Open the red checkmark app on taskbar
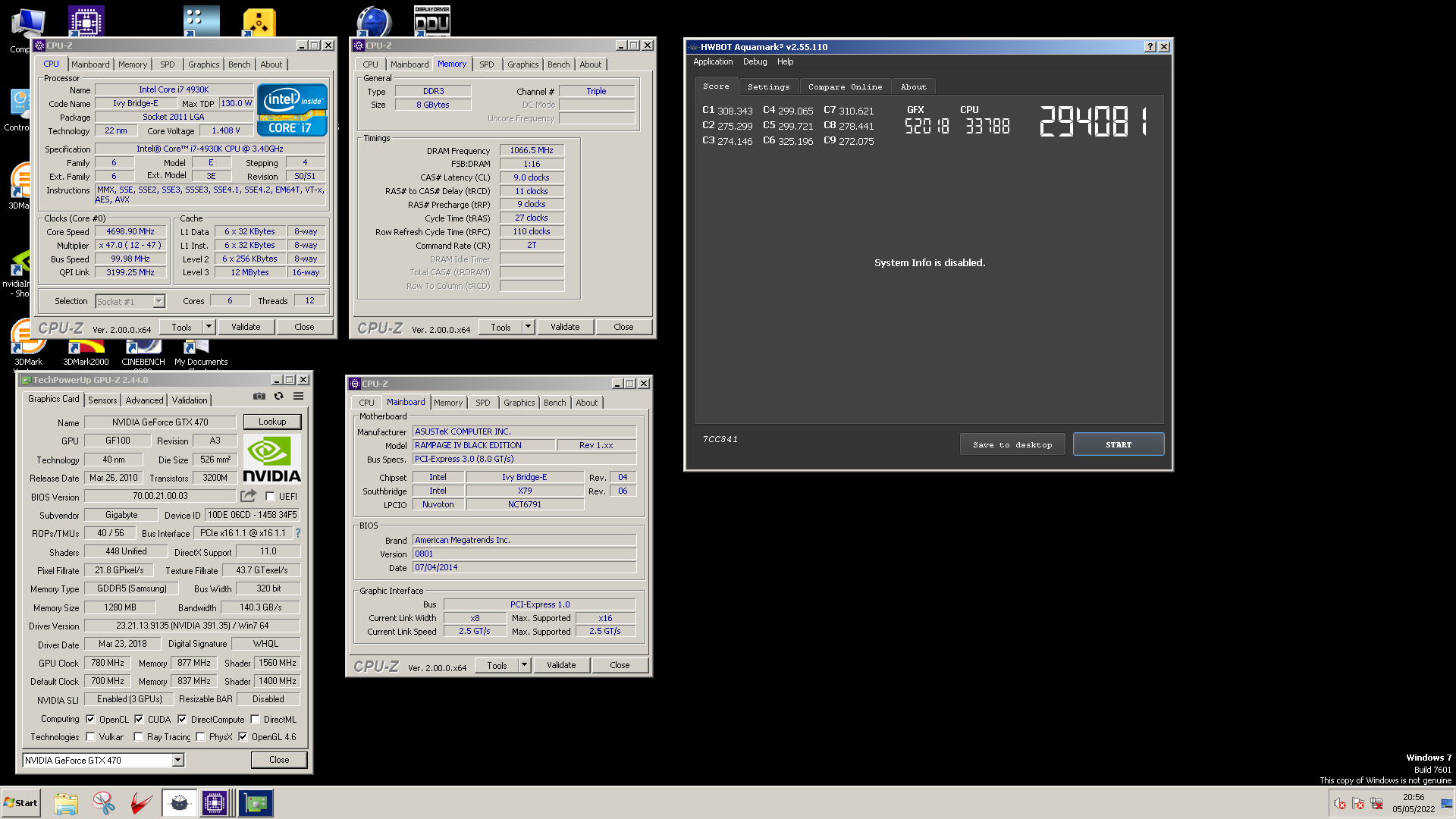Viewport: 1456px width, 819px height. coord(142,803)
